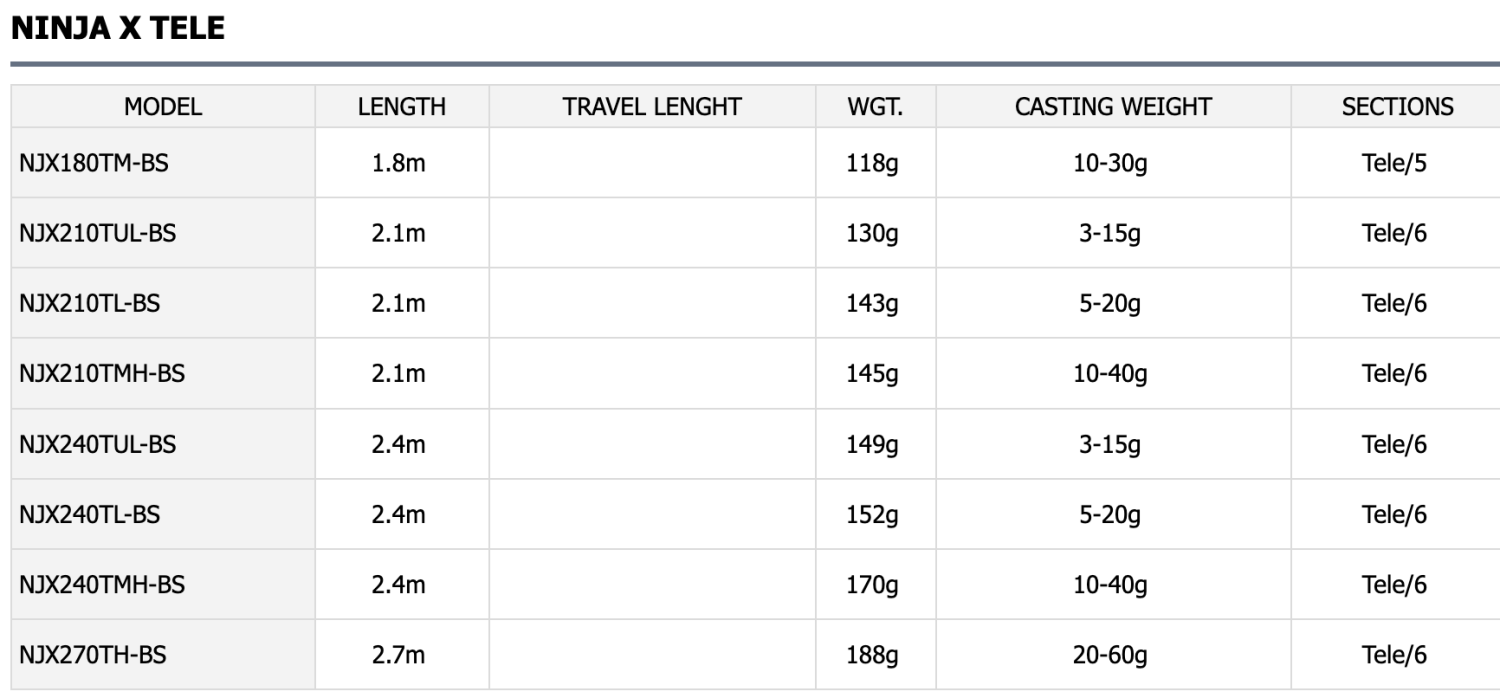Screen dimensions: 1500x698
Task: Select the NJX240TUL-BS model cell
Action: (x=98, y=444)
